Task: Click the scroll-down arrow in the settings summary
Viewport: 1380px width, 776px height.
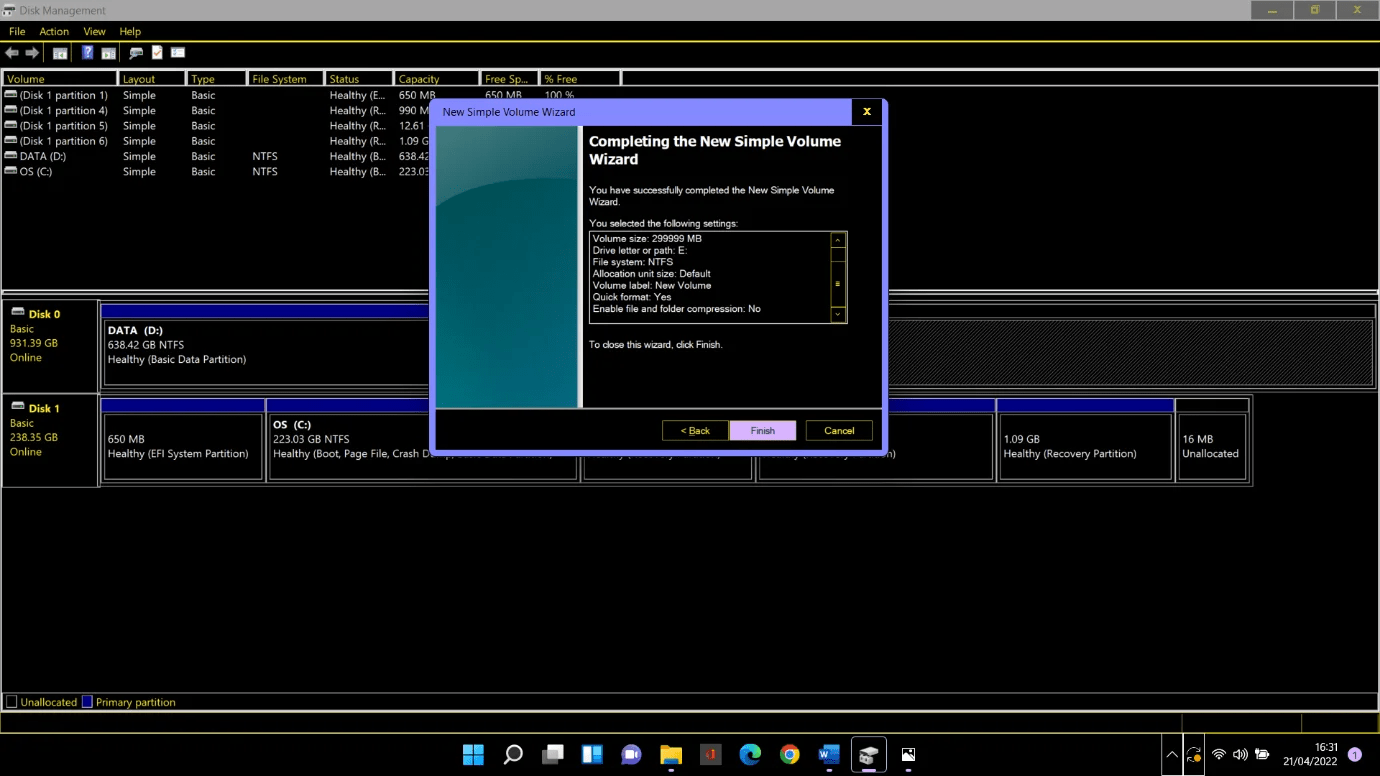Action: (837, 315)
